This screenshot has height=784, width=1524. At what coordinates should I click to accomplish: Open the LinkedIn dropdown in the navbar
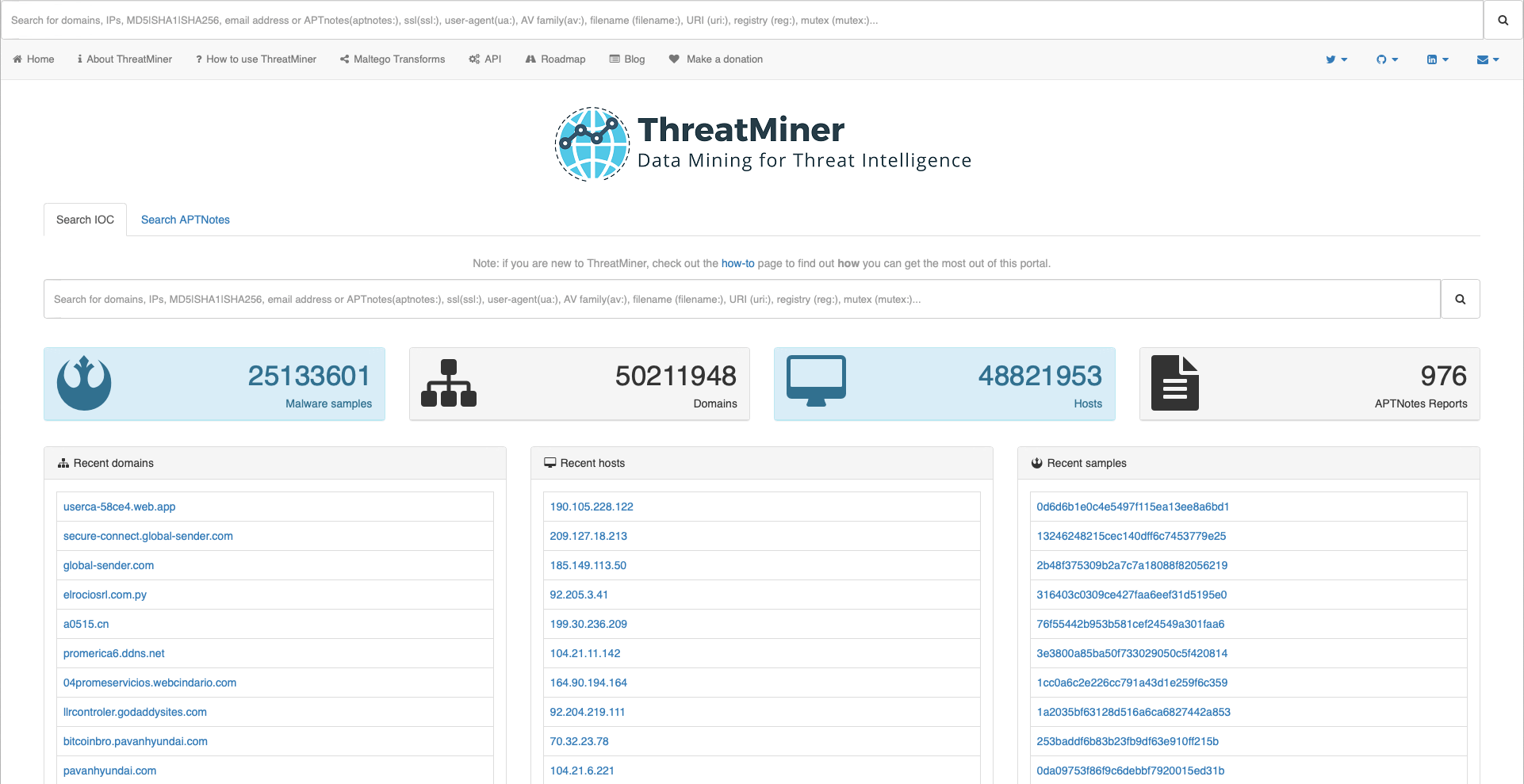[x=1438, y=59]
